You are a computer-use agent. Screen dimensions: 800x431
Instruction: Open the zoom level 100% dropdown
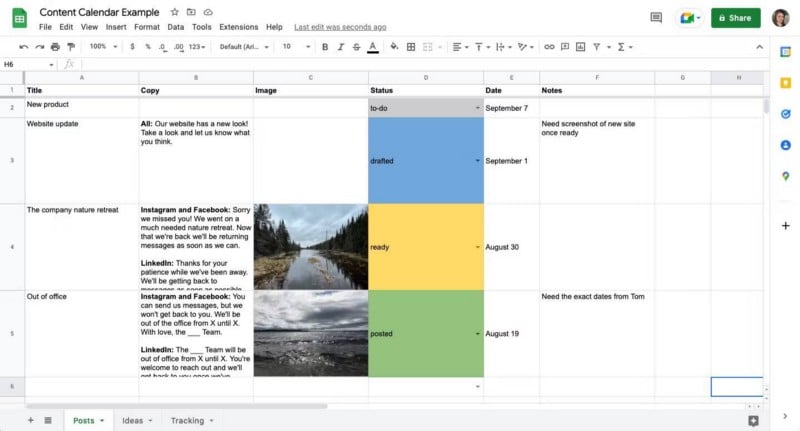(101, 47)
